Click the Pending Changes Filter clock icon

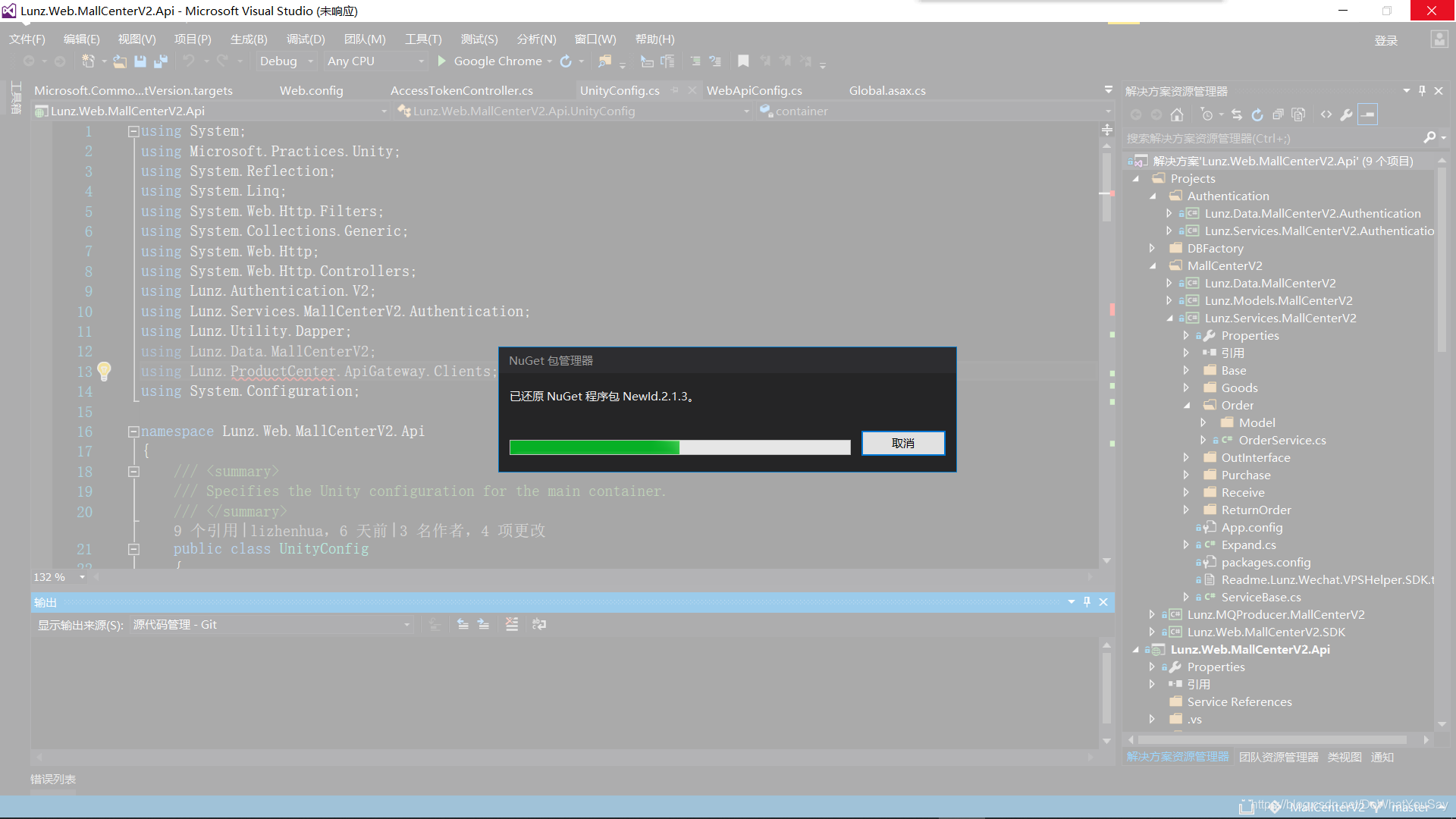(x=1207, y=115)
